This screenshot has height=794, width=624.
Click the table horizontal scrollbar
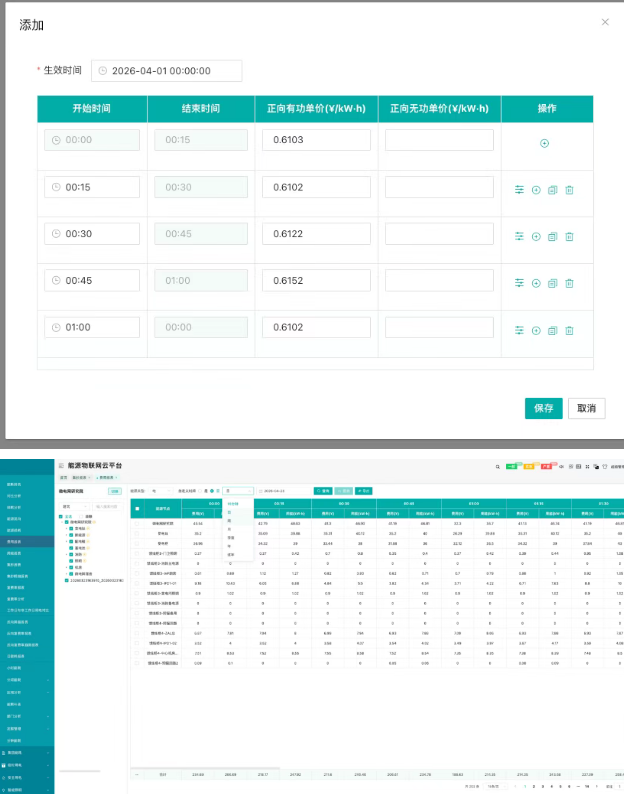click(205, 768)
